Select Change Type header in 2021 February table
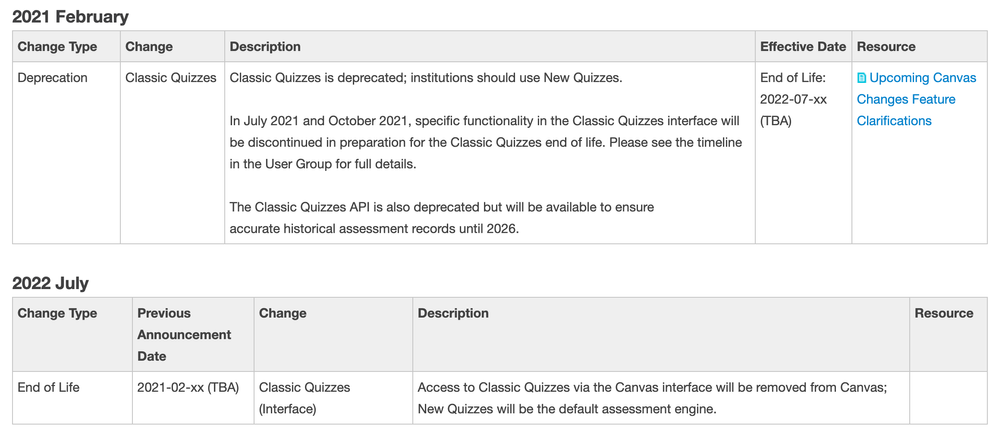This screenshot has width=999, height=435. [57, 47]
